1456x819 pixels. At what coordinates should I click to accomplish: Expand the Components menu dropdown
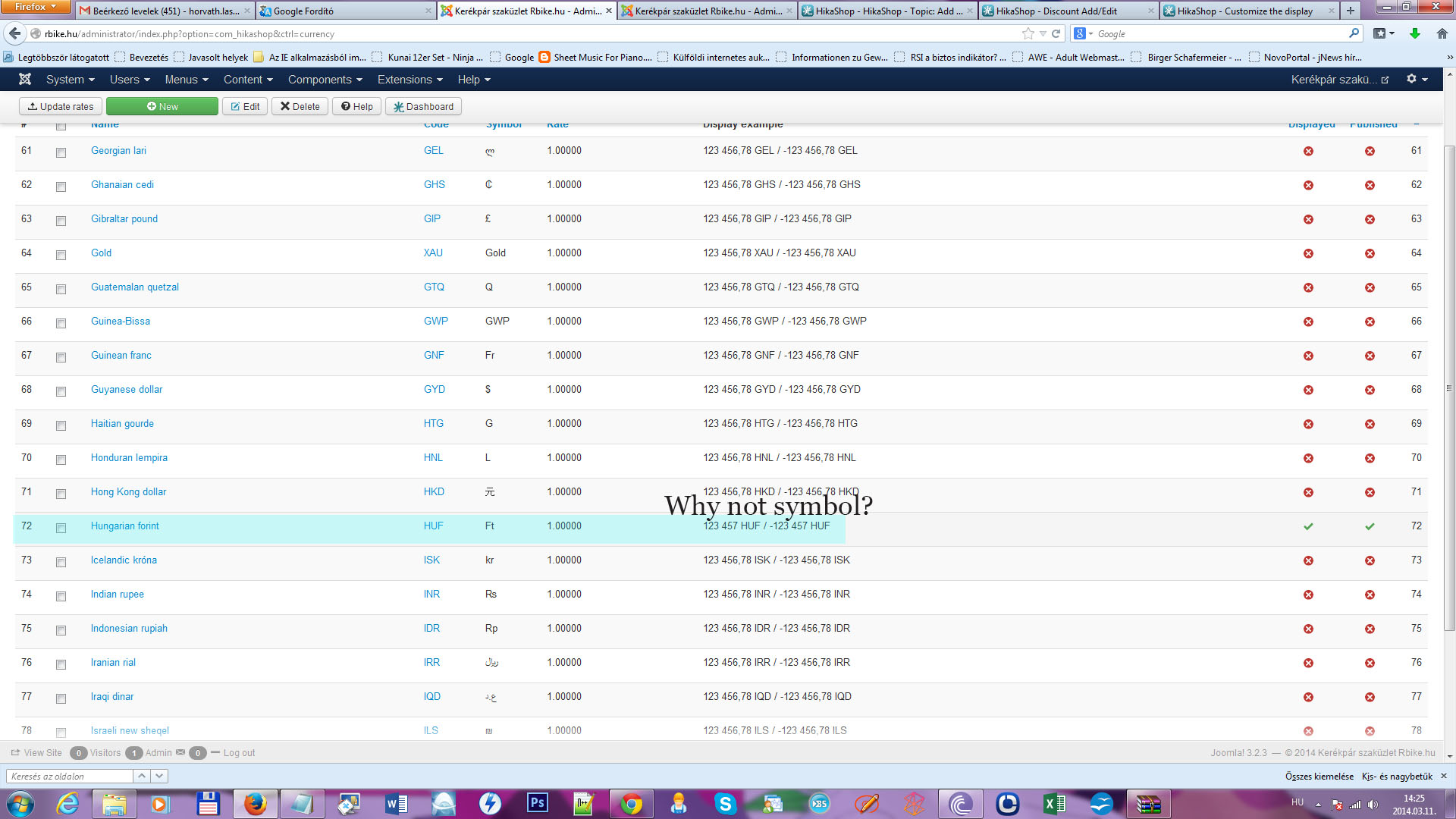pos(325,80)
